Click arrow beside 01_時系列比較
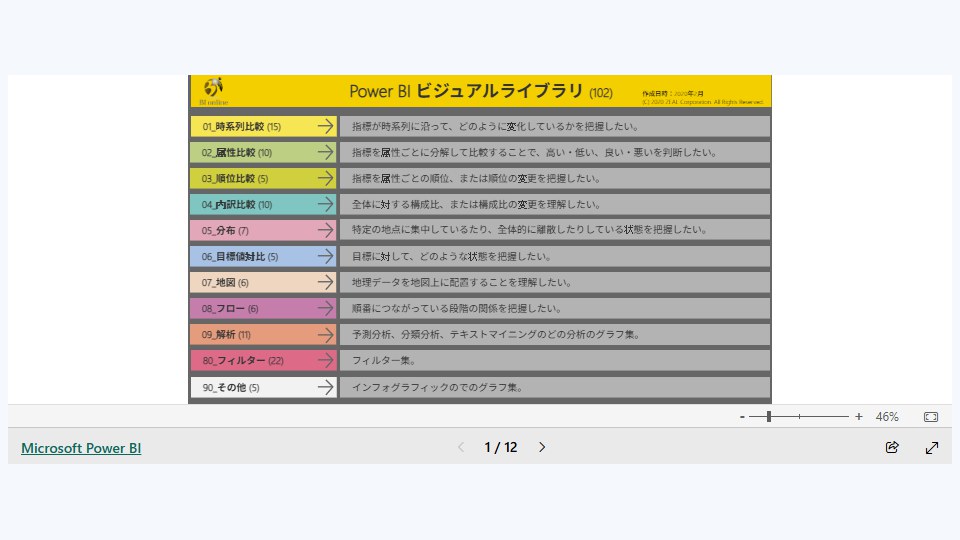Screen dimensions: 960x540 pos(326,126)
